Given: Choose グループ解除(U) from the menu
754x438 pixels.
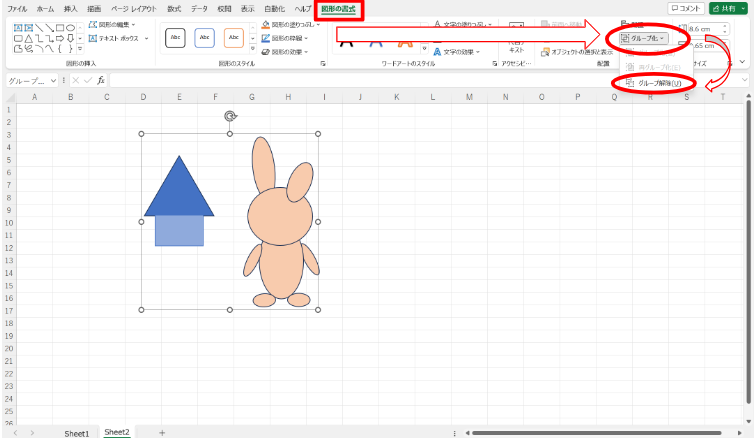Looking at the screenshot, I should click(654, 83).
